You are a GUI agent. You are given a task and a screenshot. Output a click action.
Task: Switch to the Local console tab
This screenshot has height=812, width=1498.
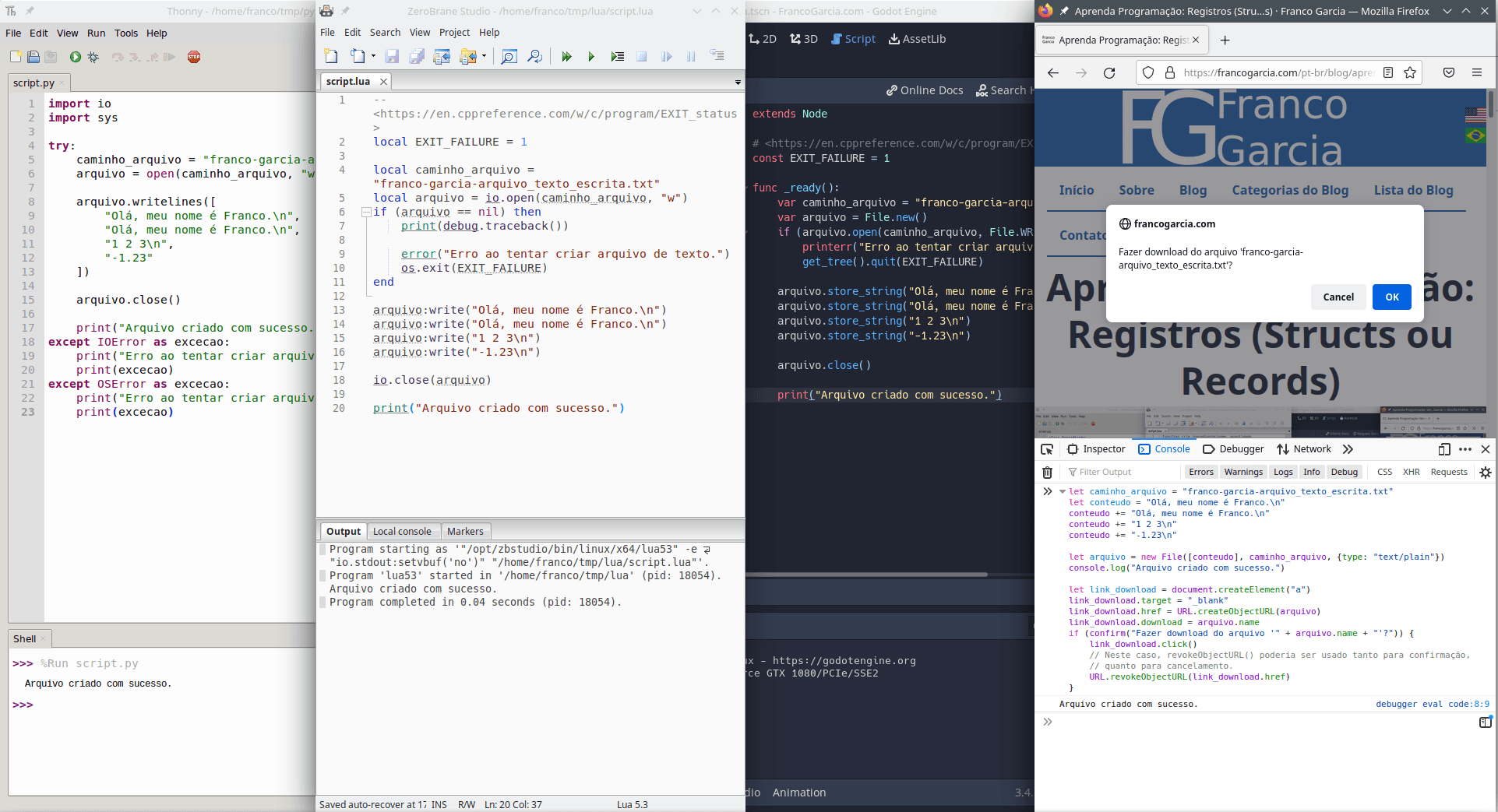coord(403,531)
